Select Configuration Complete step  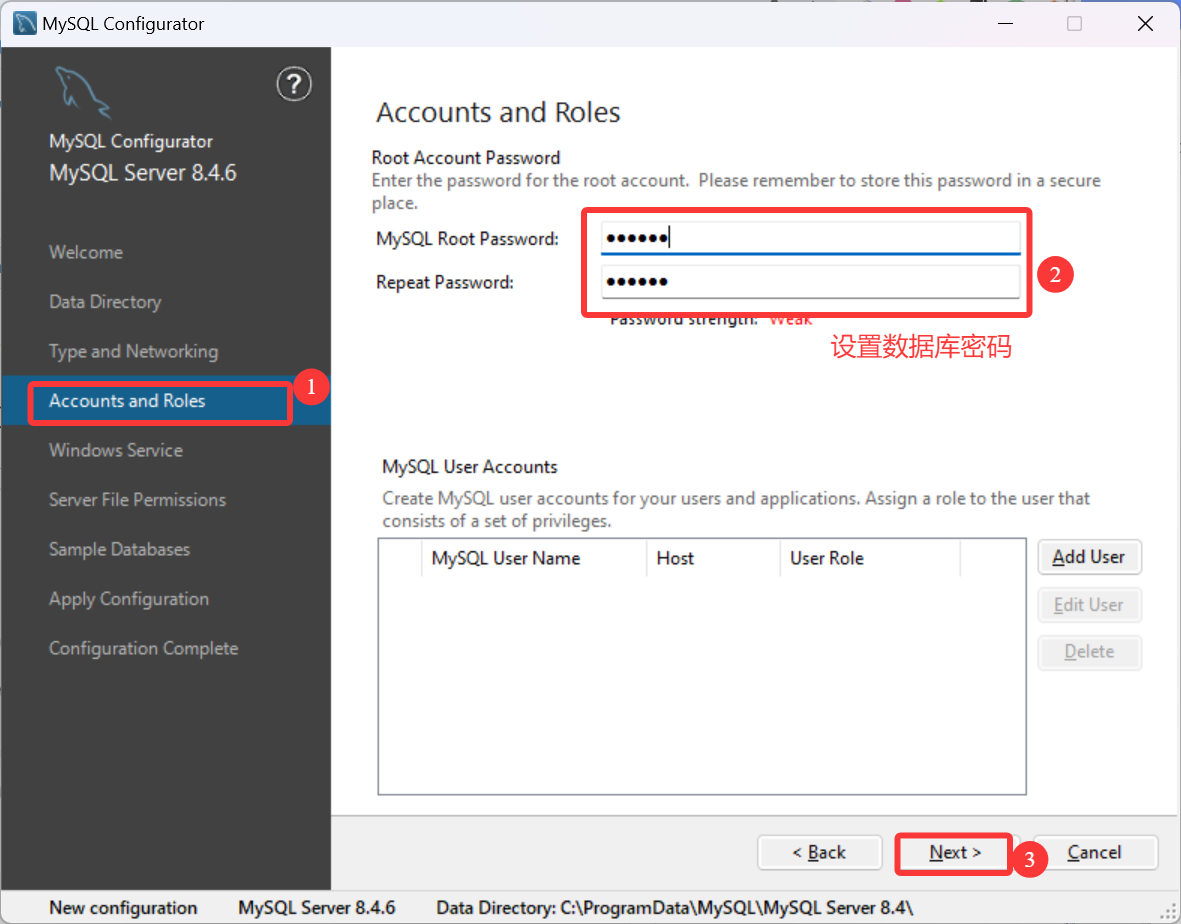[x=143, y=648]
